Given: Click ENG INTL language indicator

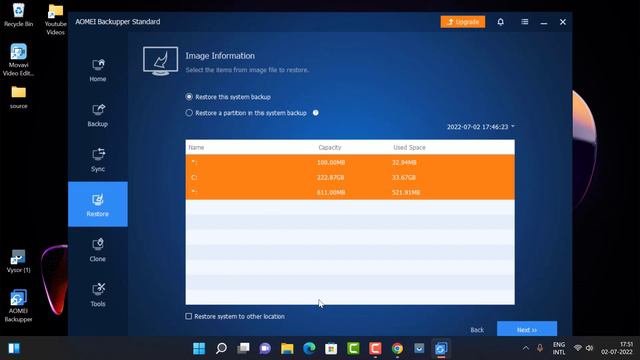Looking at the screenshot, I should (x=559, y=348).
